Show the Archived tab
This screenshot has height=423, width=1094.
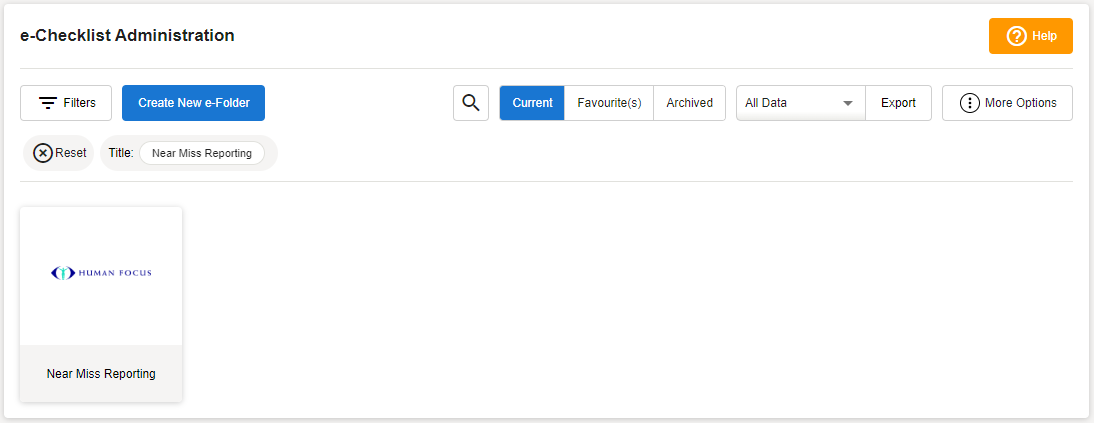pyautogui.click(x=689, y=103)
